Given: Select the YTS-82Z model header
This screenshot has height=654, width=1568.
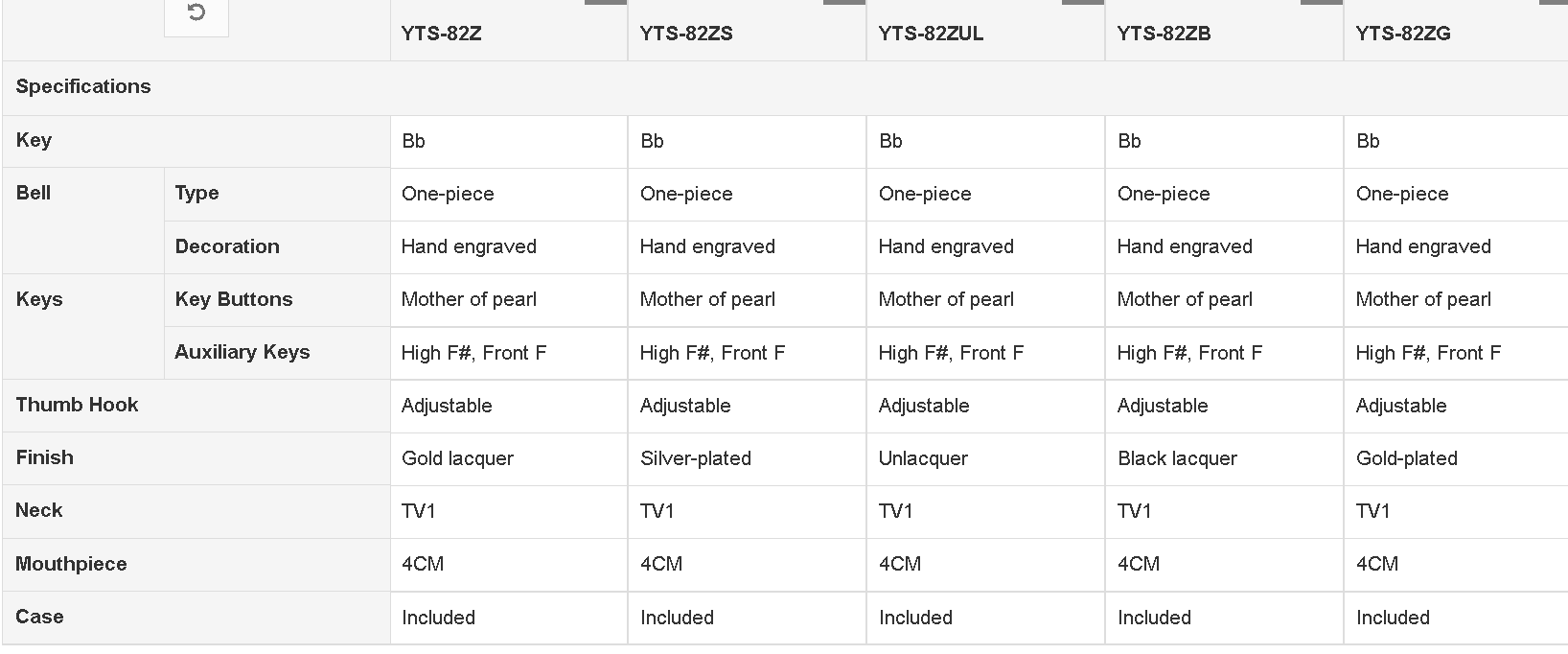Looking at the screenshot, I should click(441, 34).
